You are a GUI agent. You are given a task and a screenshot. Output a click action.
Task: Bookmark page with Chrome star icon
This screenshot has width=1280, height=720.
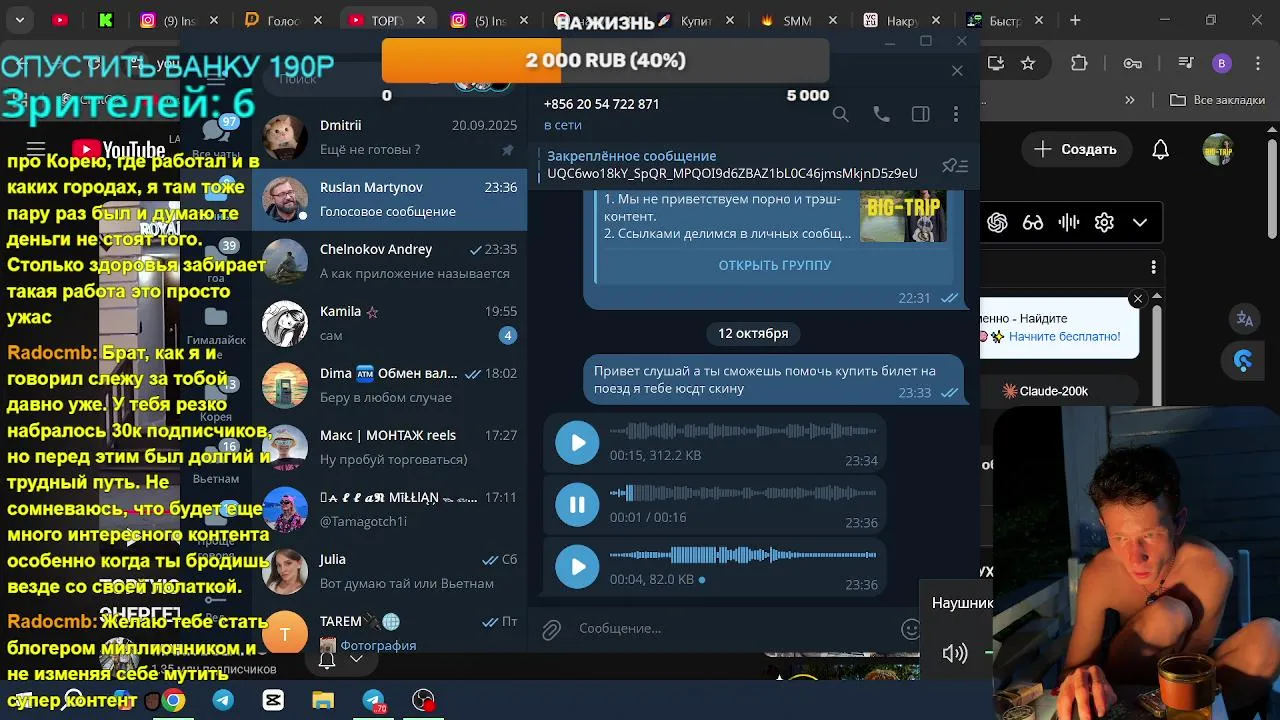1028,63
